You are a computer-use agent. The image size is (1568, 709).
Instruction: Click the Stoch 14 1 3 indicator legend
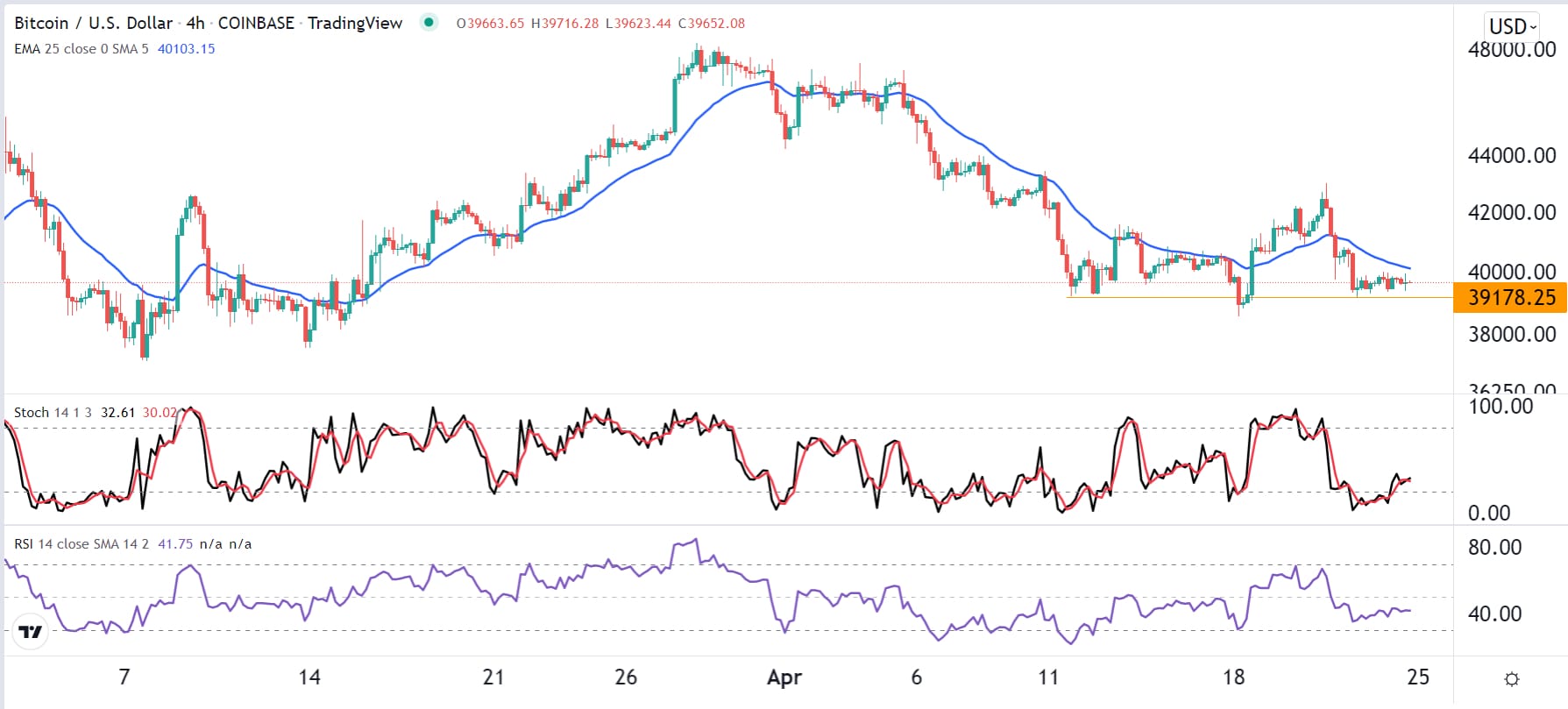coord(53,412)
